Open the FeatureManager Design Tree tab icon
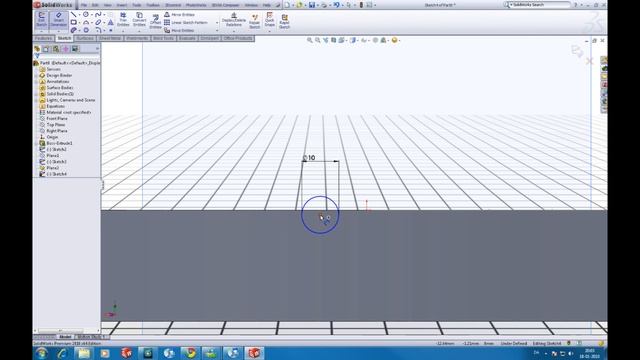The image size is (640, 360). (37, 49)
